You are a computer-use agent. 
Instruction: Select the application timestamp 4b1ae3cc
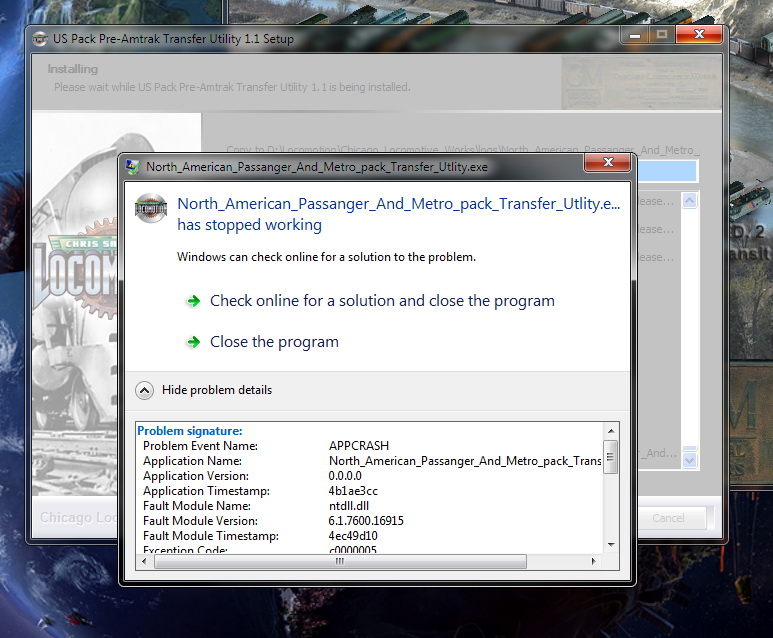click(353, 491)
